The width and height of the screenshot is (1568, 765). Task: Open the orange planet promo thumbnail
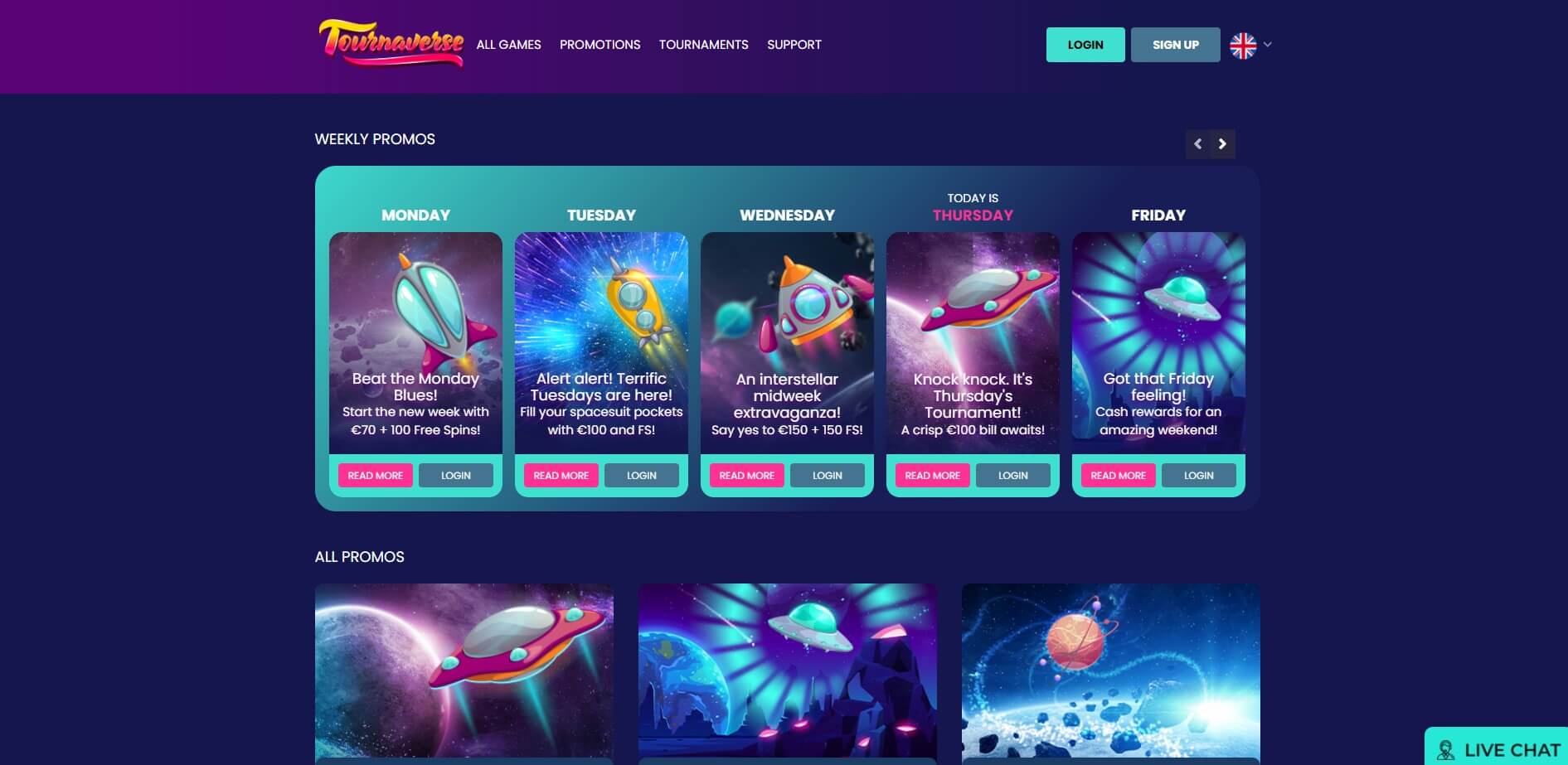pyautogui.click(x=1110, y=671)
